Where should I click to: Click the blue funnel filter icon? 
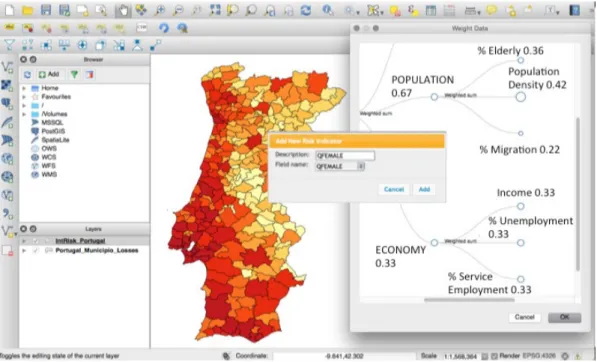pos(9,46)
